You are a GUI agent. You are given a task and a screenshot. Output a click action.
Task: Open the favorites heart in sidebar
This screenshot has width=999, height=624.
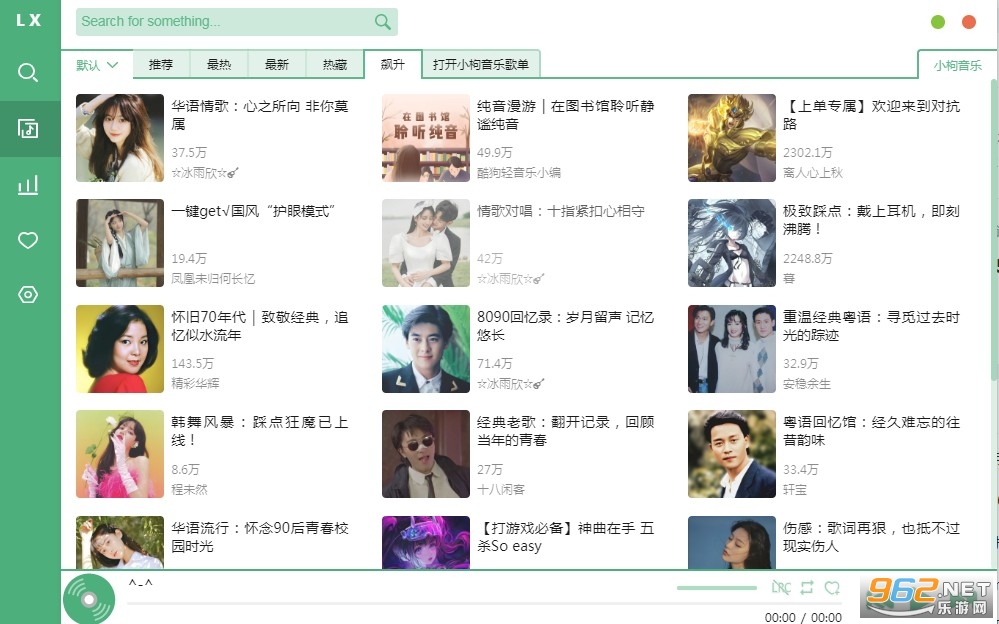29,240
